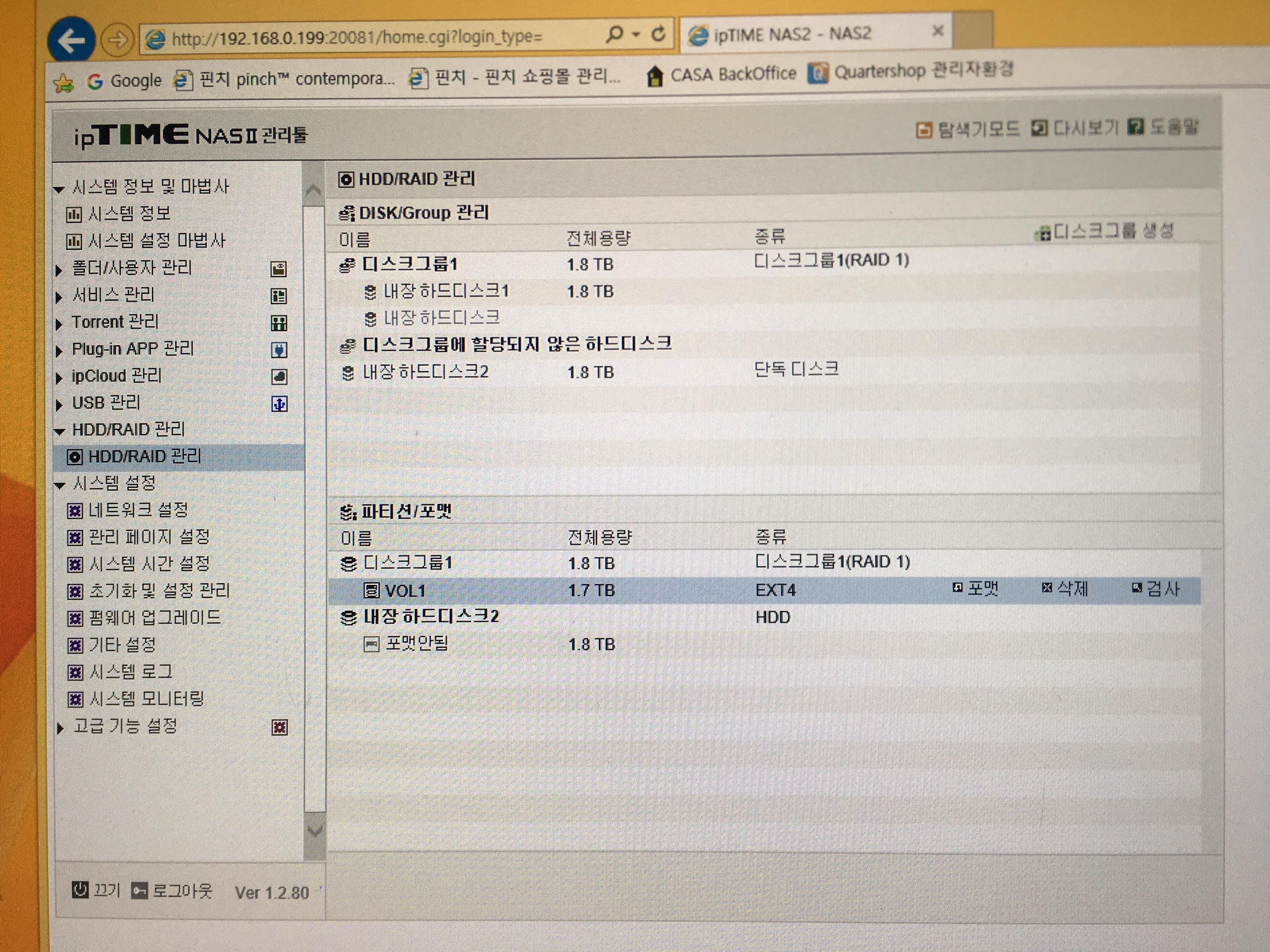Click the USB 관리 icon on right
Screen dimensions: 1270x952
pos(279,404)
